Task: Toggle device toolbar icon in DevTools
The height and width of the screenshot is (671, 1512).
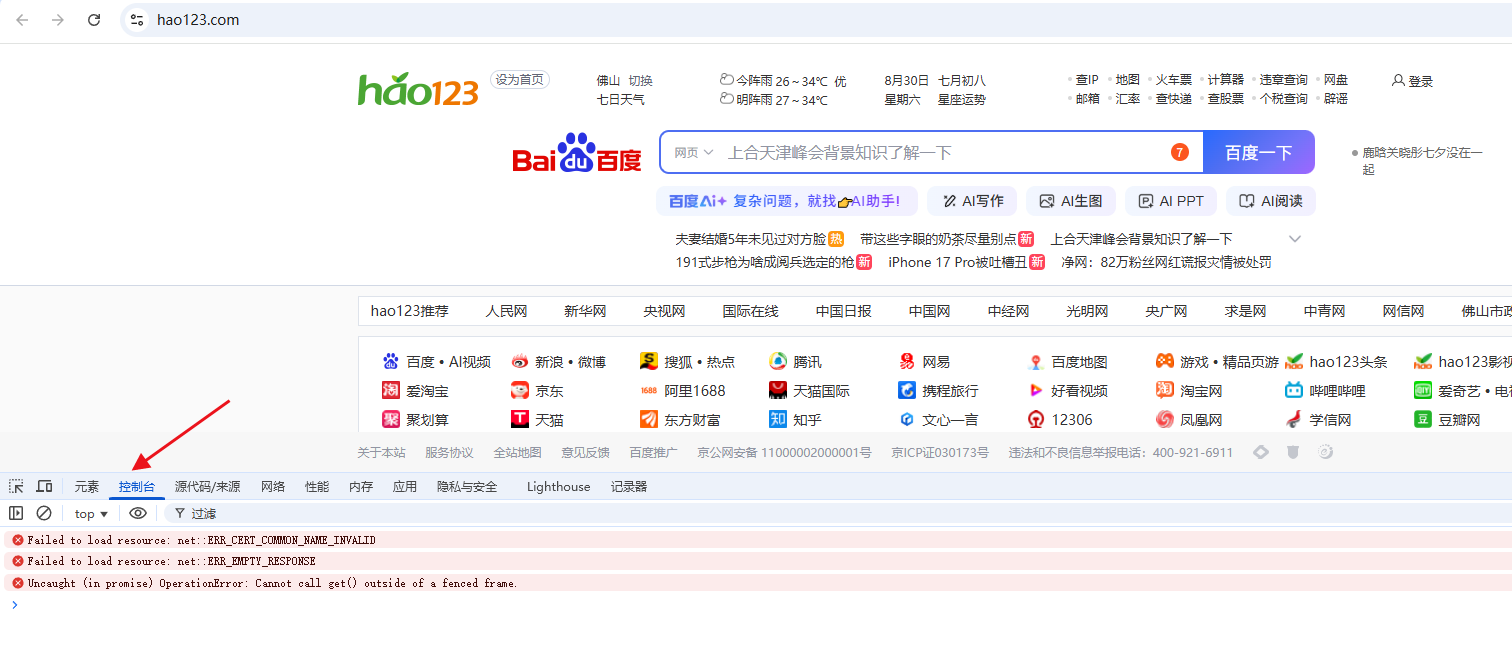Action: 44,486
